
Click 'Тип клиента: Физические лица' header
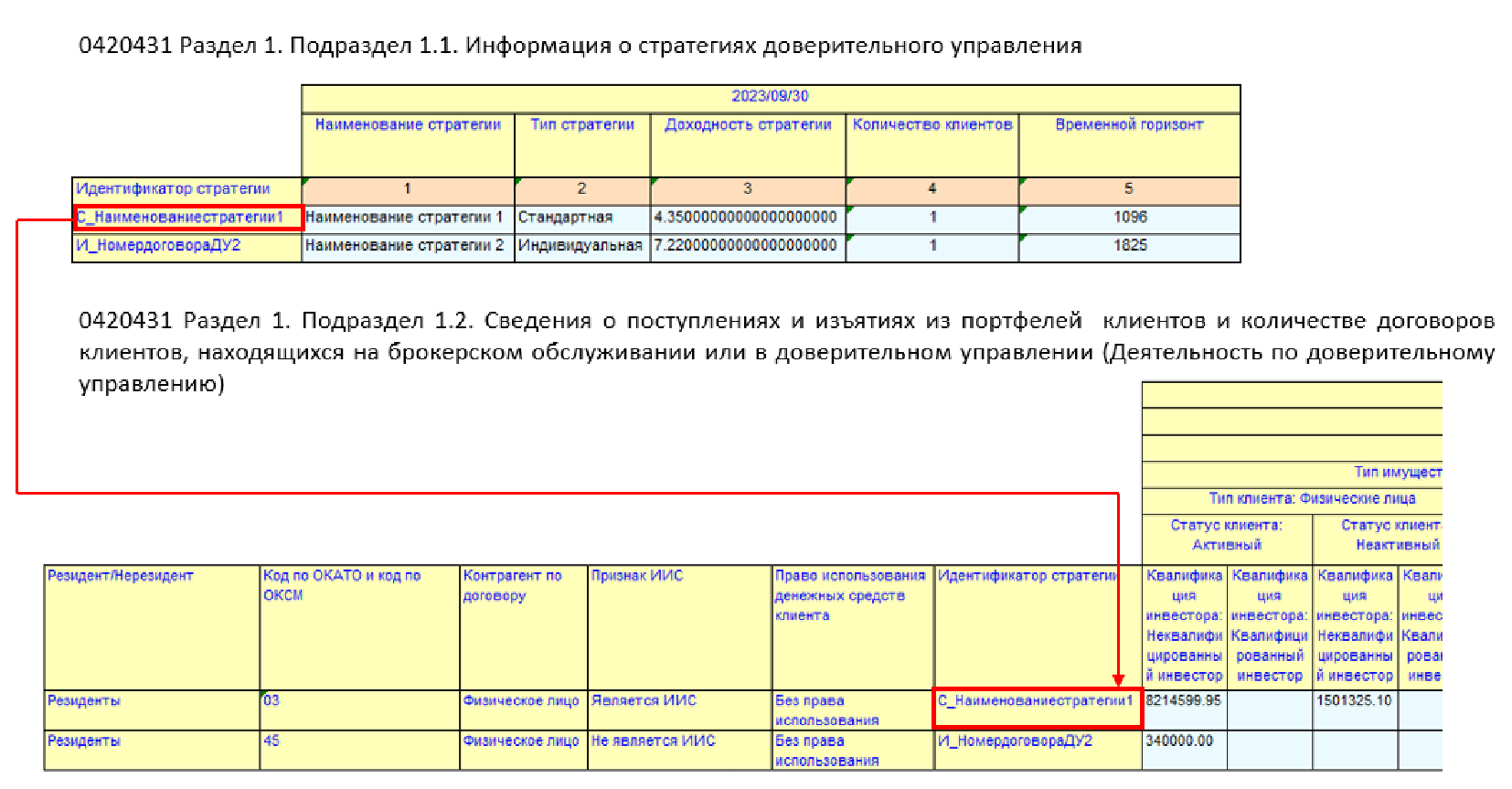click(x=1311, y=499)
